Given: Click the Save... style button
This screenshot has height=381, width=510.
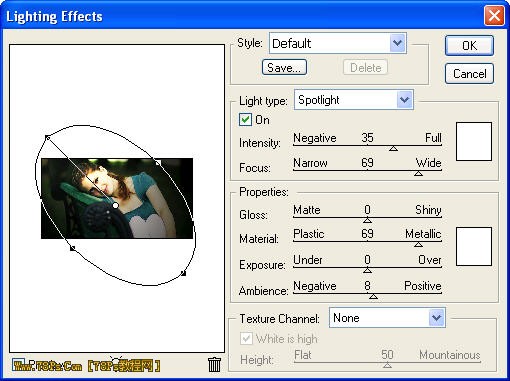Looking at the screenshot, I should coord(284,67).
